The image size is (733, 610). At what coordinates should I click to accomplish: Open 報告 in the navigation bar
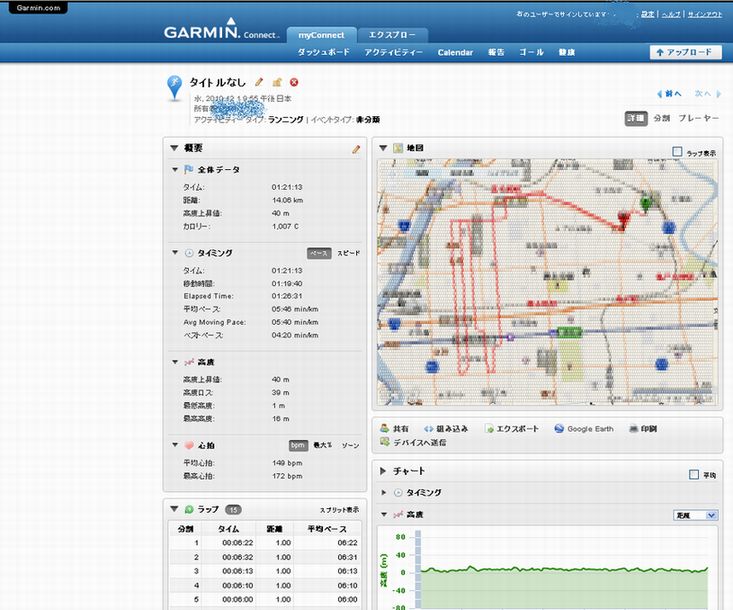496,52
